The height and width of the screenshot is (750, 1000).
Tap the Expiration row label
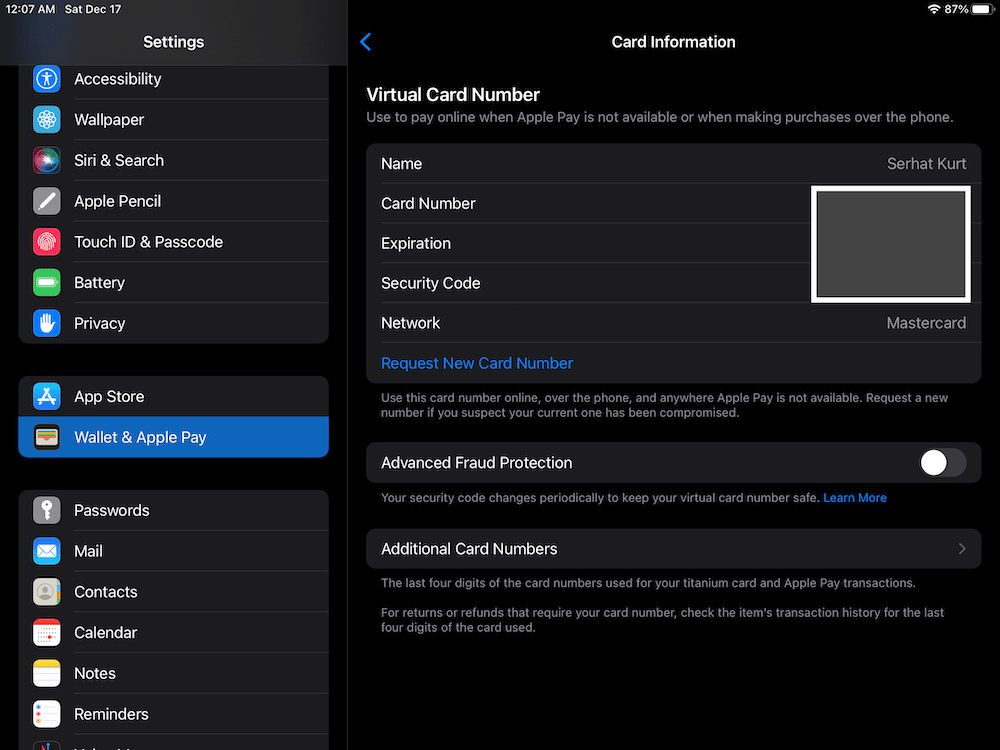point(416,244)
